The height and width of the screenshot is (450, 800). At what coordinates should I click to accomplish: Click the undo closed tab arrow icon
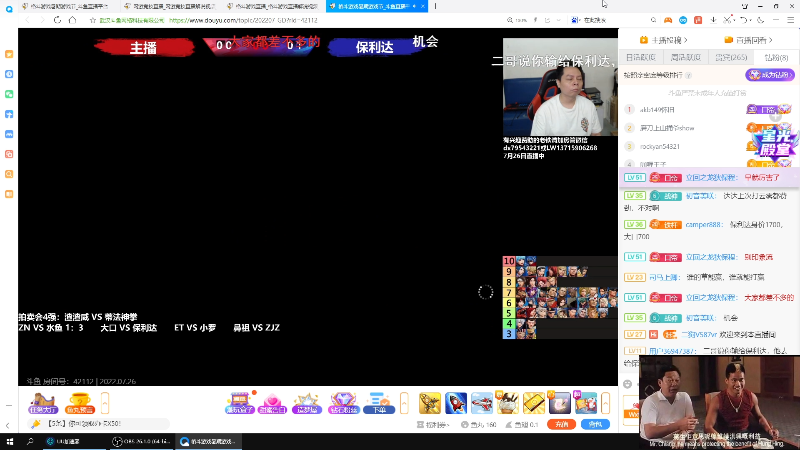(743, 20)
